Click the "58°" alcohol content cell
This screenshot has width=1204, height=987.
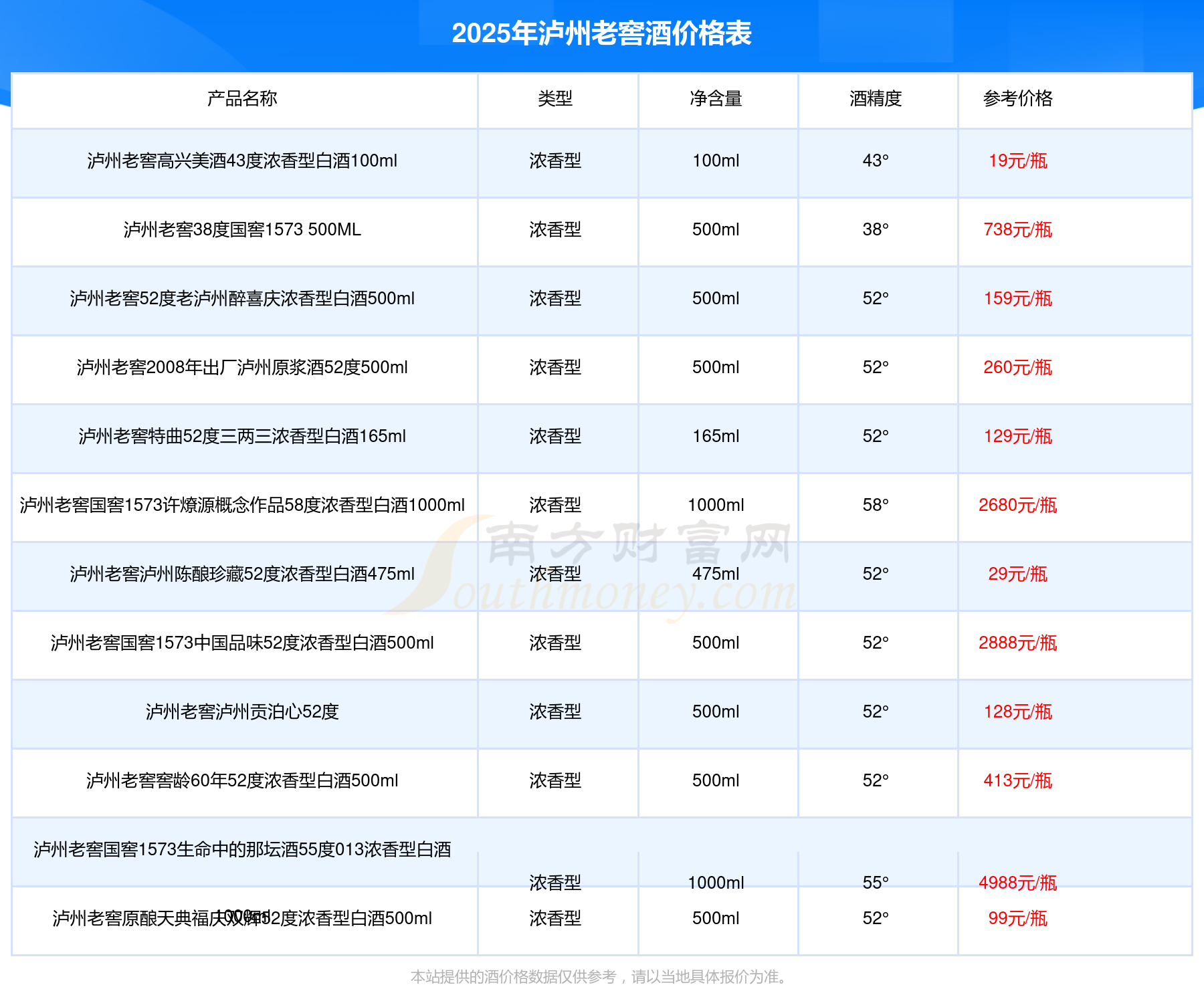[x=876, y=505]
